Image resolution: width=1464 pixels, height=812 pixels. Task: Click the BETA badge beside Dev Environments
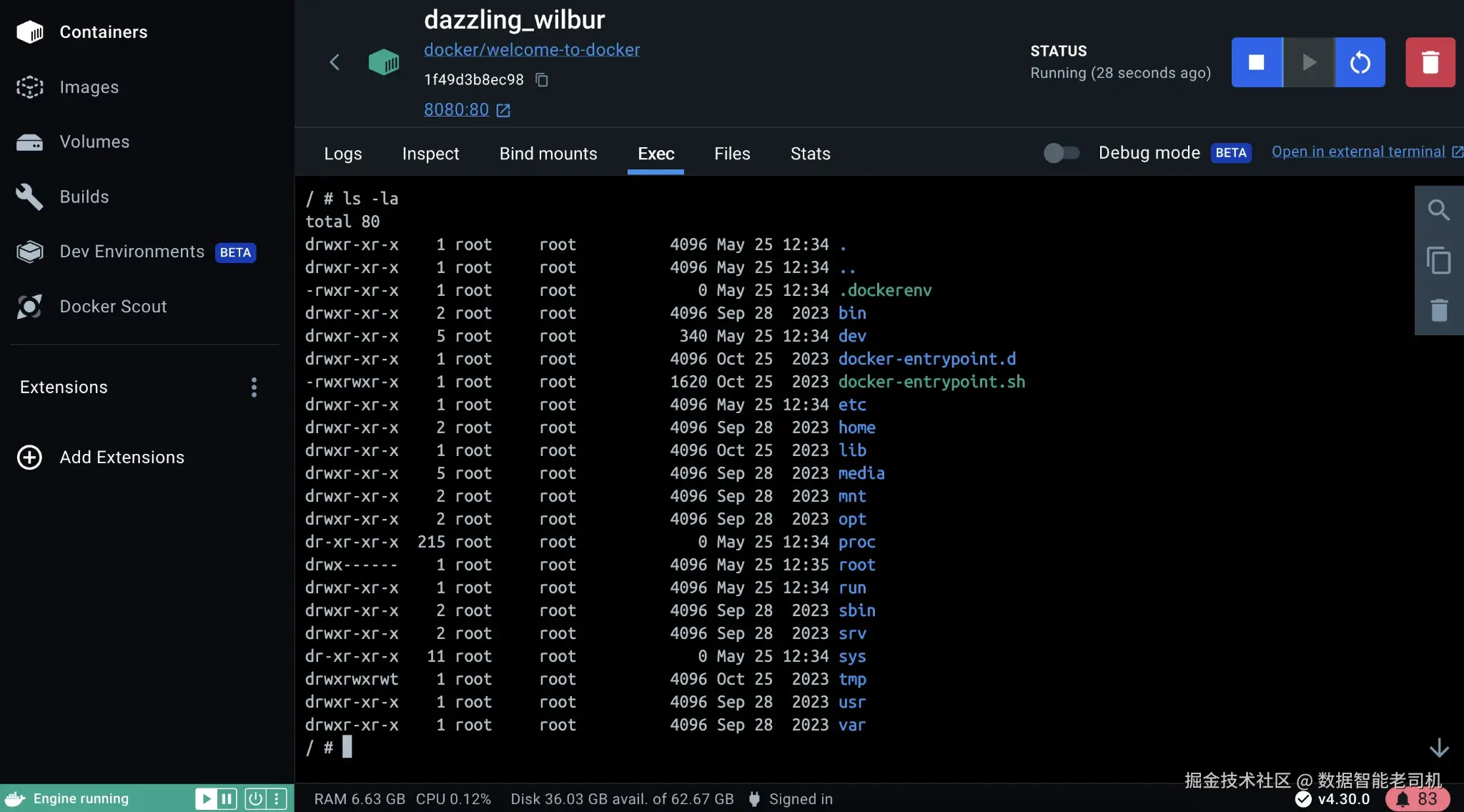click(235, 252)
